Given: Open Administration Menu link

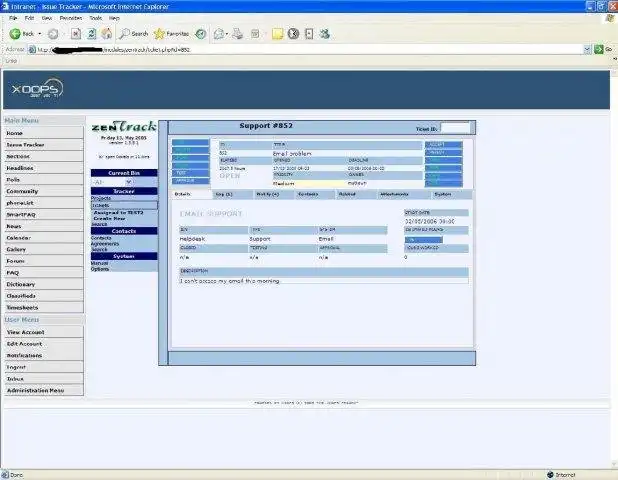Looking at the screenshot, I should click(x=44, y=390).
